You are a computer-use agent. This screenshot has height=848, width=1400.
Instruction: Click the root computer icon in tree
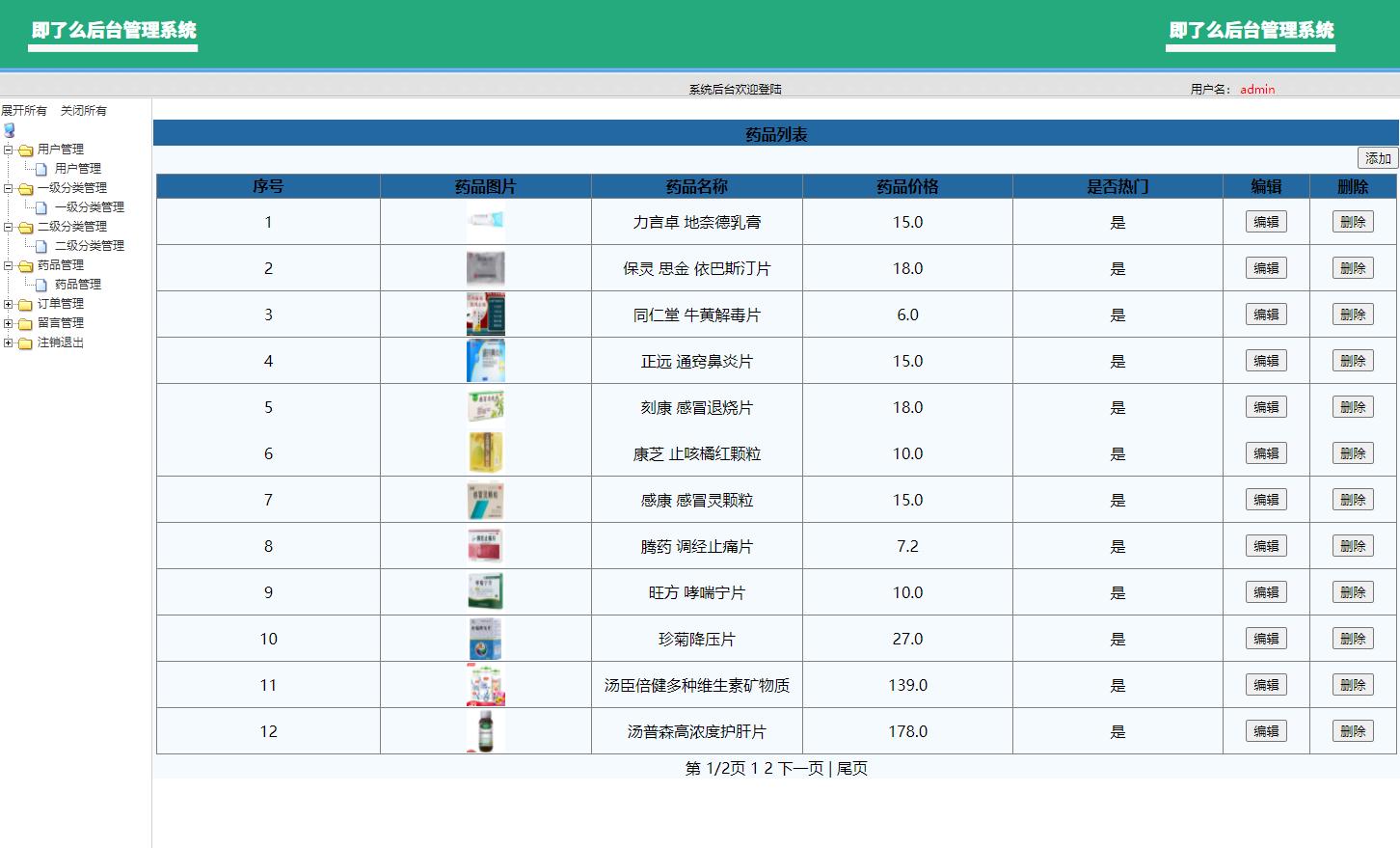[x=10, y=130]
